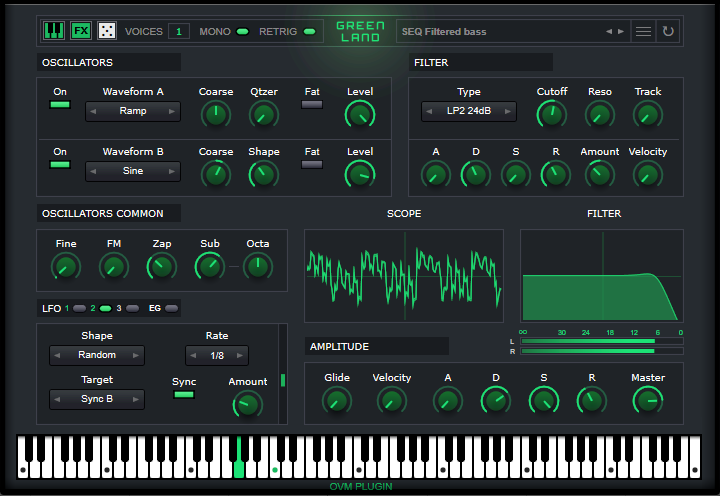Click the reload preset arrow icon

pyautogui.click(x=668, y=31)
